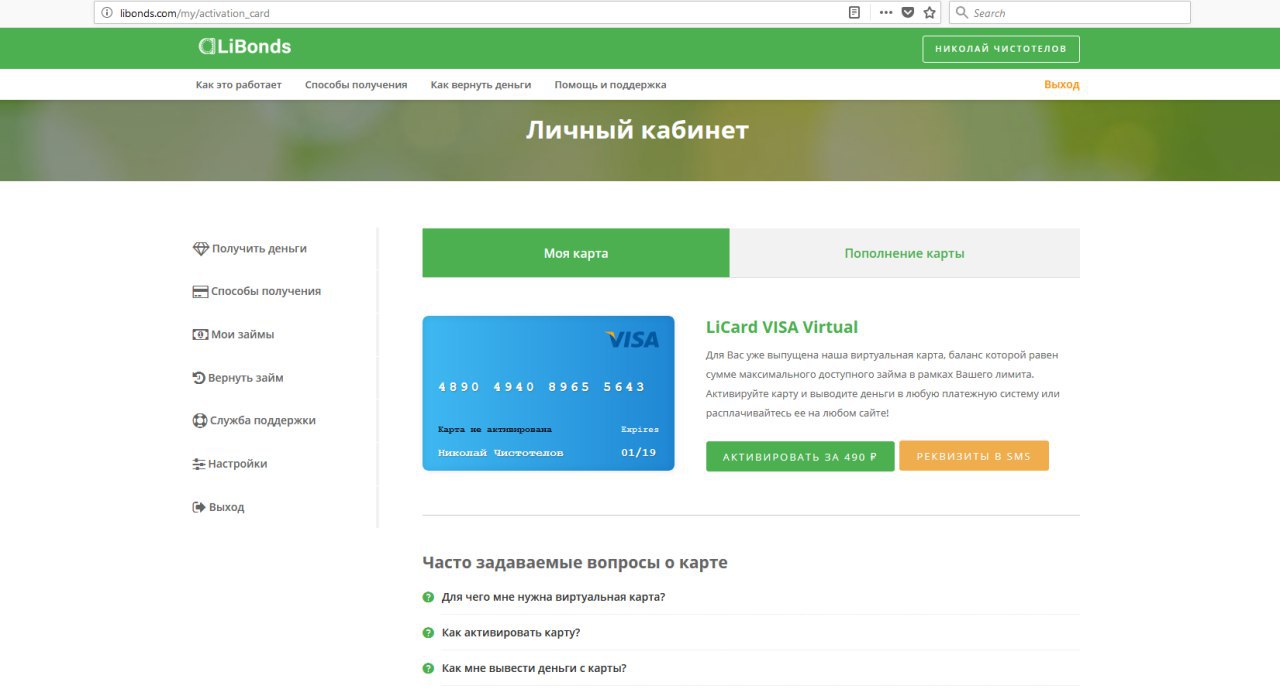The height and width of the screenshot is (696, 1280).
Task: Expand FAQ Как мне вывести деньги с карты?
Action: click(x=534, y=669)
